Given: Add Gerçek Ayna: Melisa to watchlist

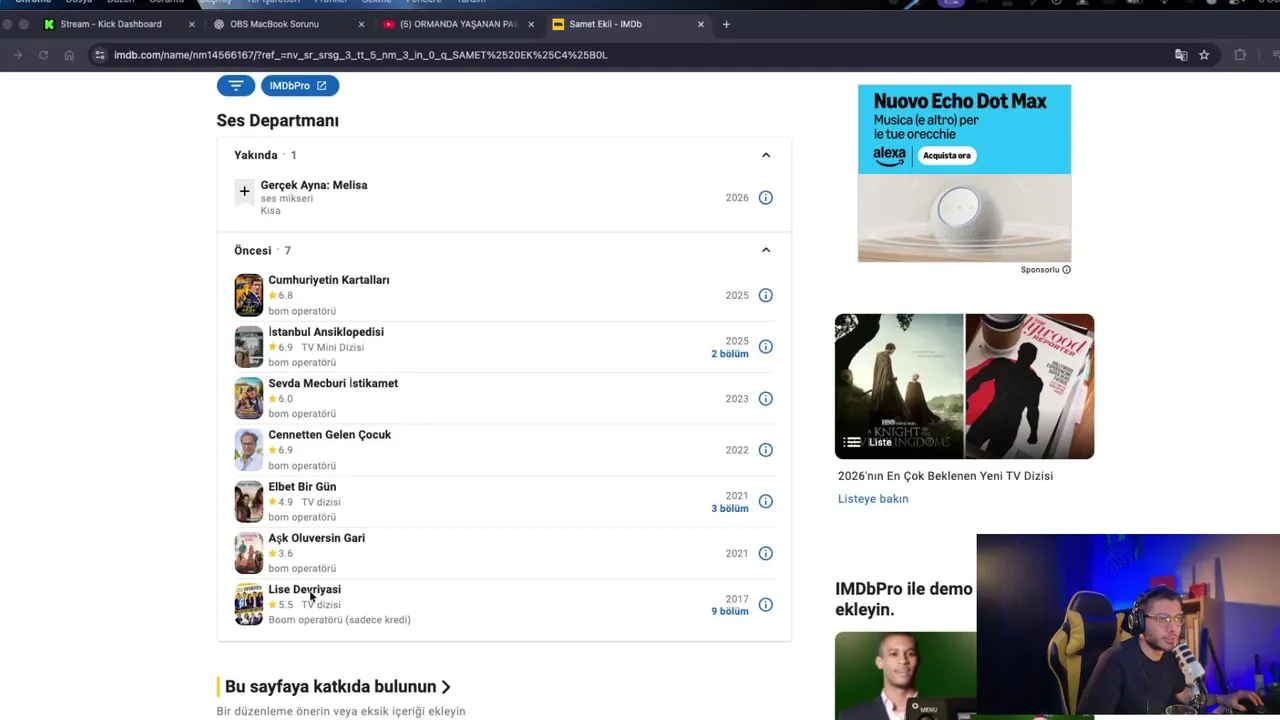Looking at the screenshot, I should click(244, 192).
